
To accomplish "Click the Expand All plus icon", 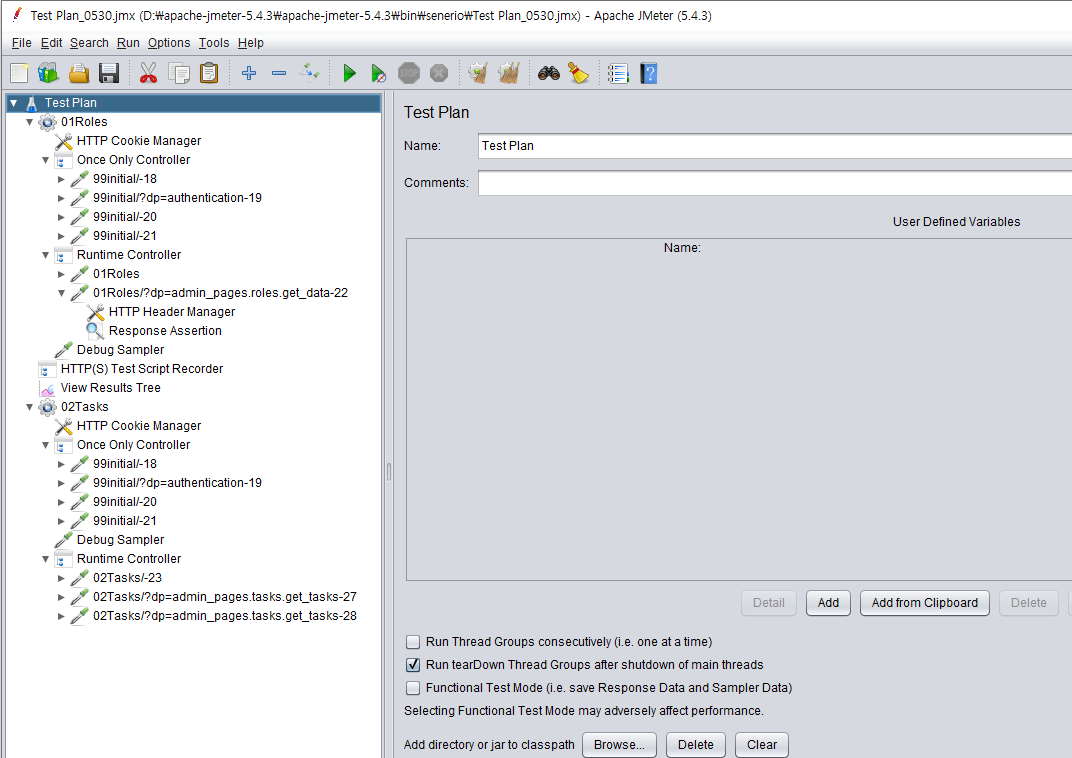I will [249, 73].
